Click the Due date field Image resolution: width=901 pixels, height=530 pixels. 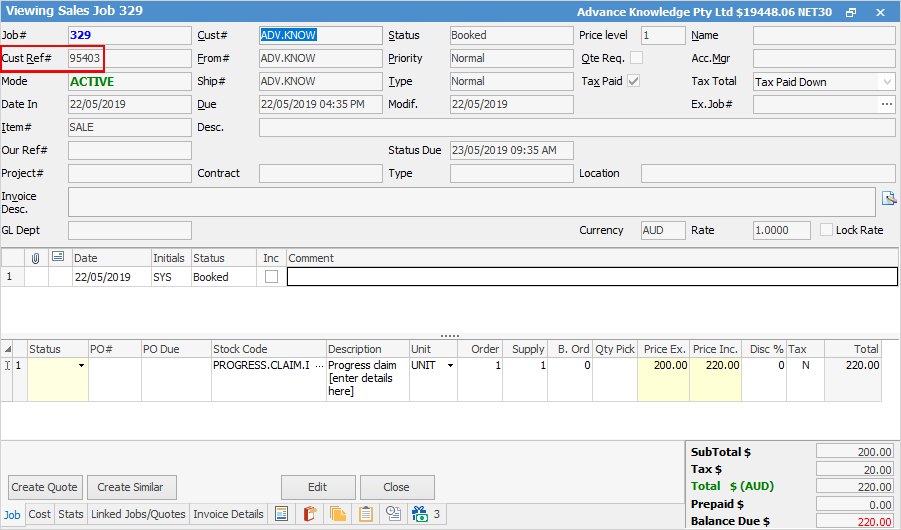click(321, 104)
